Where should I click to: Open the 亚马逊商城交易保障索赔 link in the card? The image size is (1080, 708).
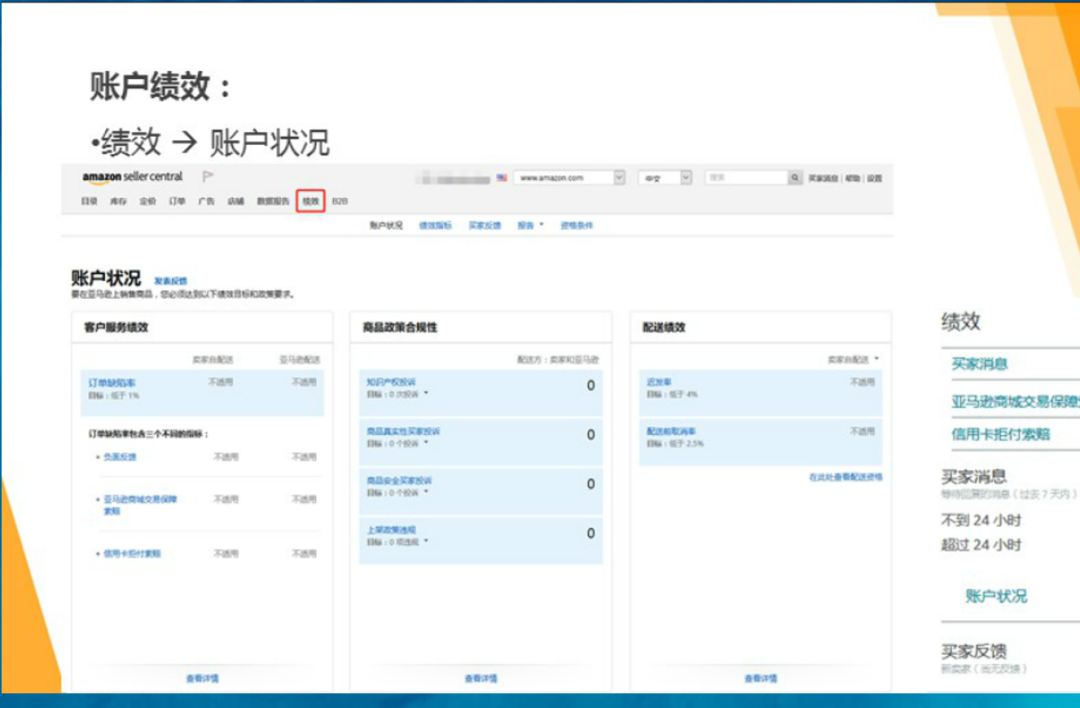click(140, 505)
